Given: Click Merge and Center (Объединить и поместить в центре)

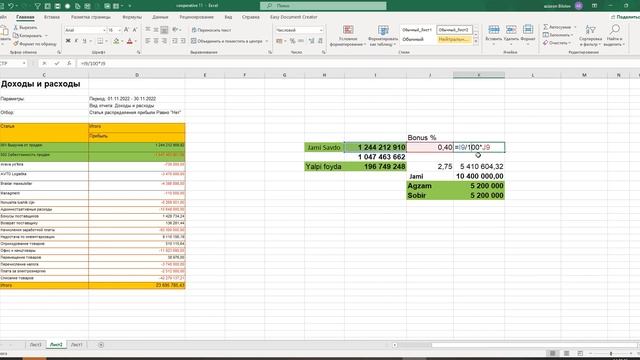Looking at the screenshot, I should 227,41.
